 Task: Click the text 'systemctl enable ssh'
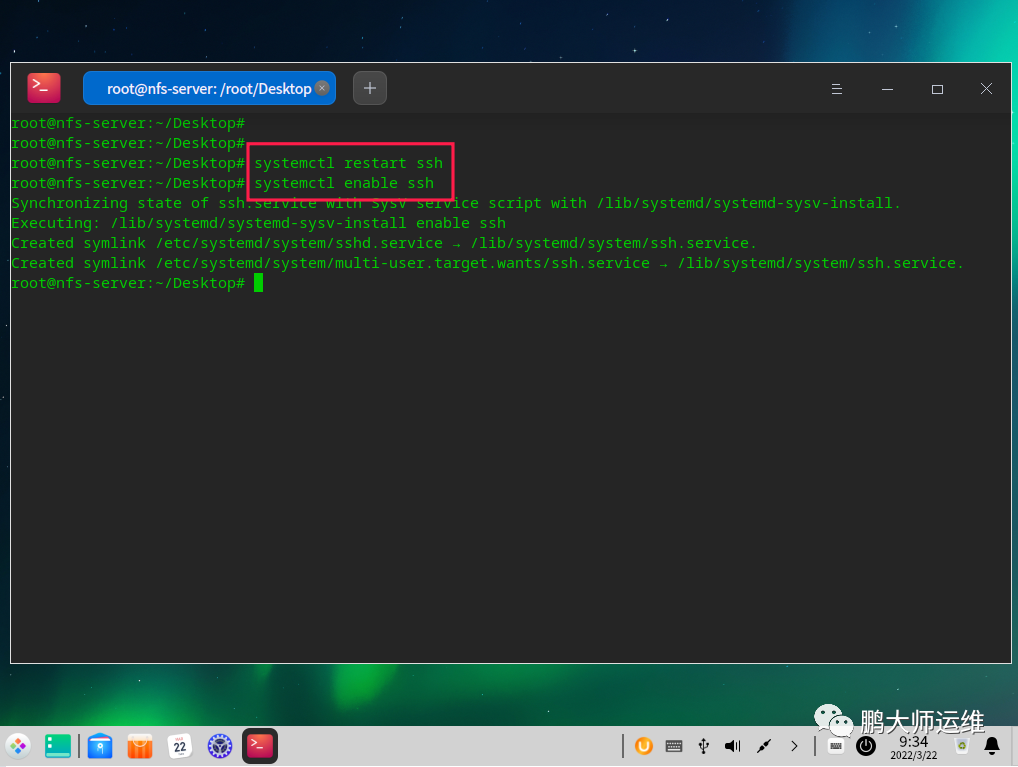pyautogui.click(x=344, y=183)
